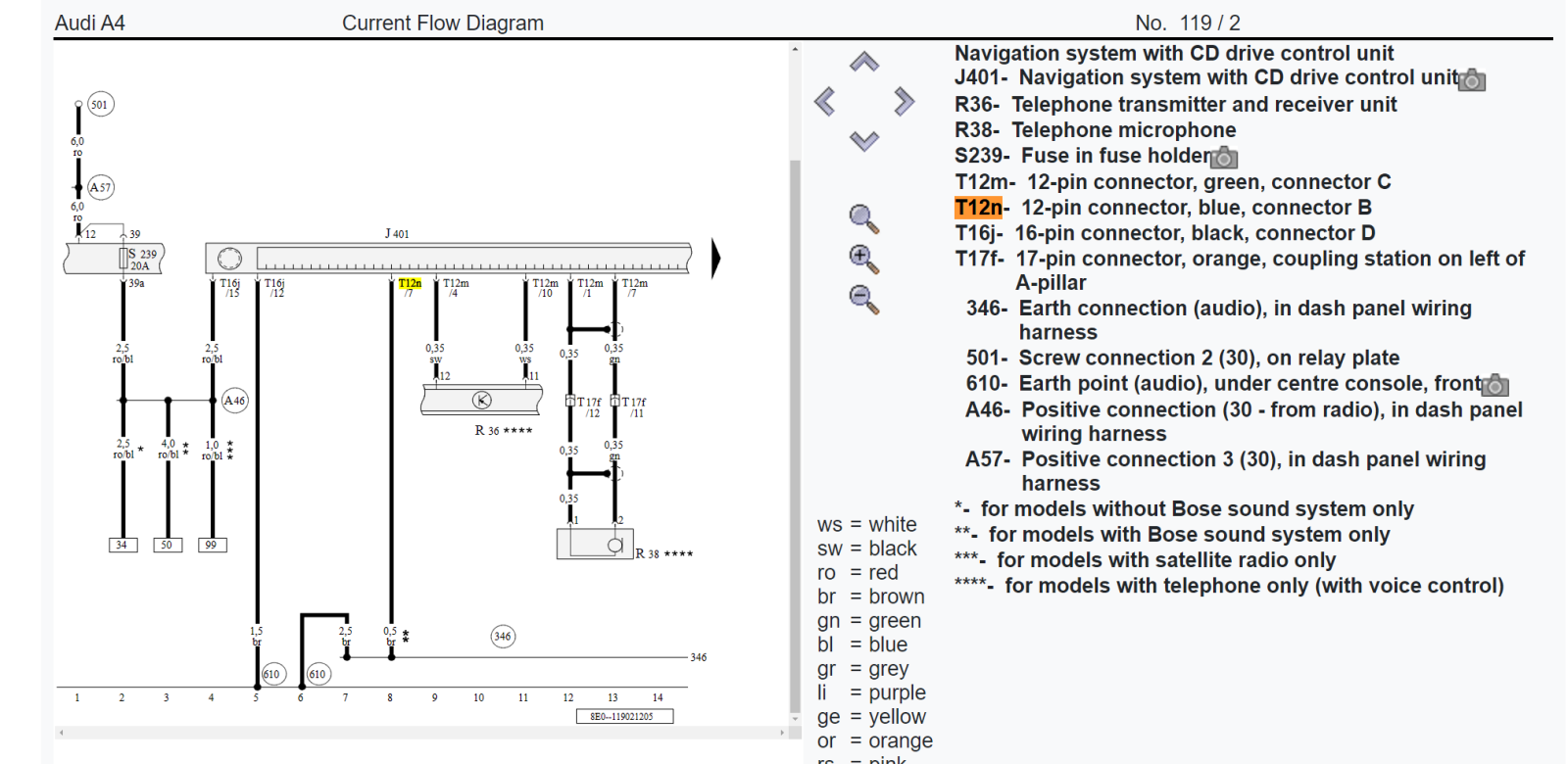Zoom in with the plus magnifier
The width and height of the screenshot is (1568, 764).
click(863, 259)
